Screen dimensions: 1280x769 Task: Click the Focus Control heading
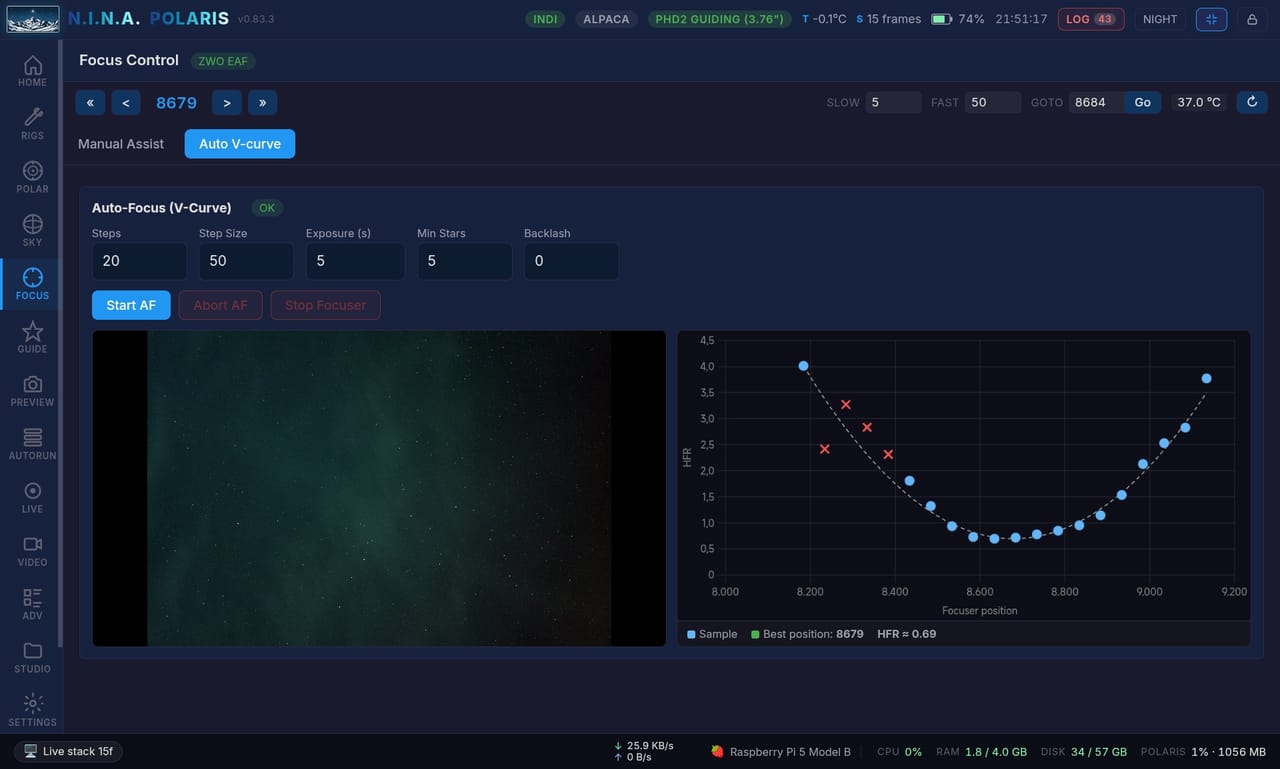(129, 60)
